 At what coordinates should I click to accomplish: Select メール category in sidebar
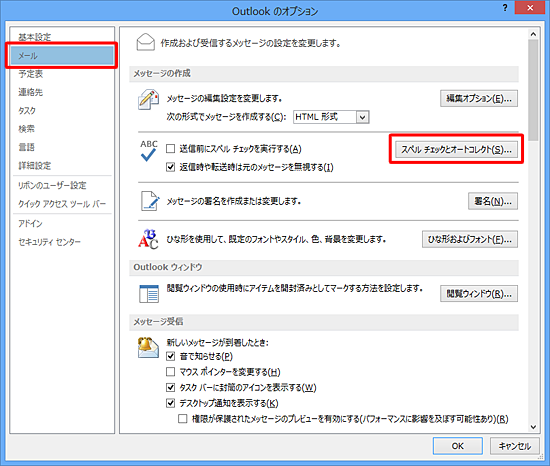coord(62,55)
